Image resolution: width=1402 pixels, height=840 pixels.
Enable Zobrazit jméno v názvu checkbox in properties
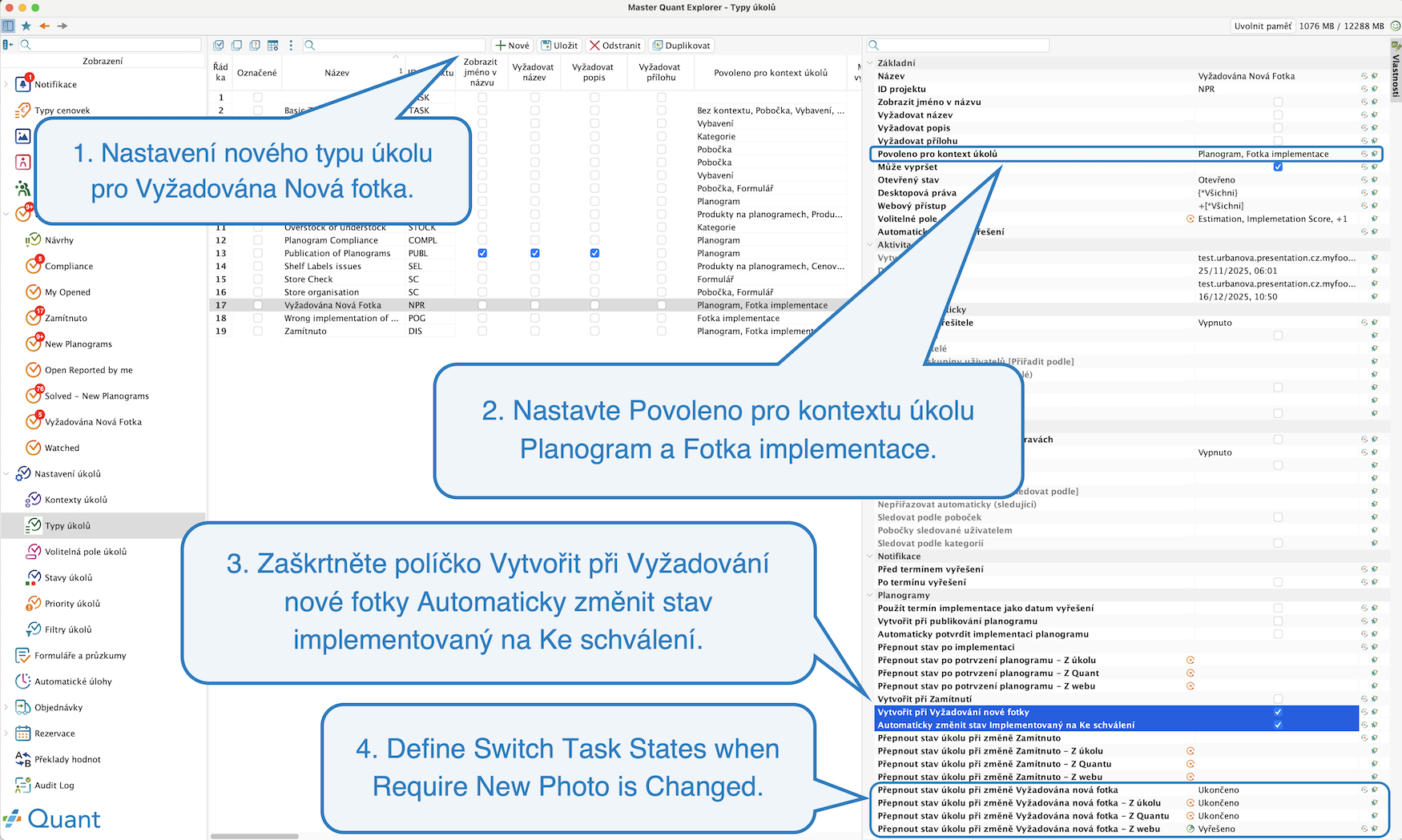point(1278,102)
